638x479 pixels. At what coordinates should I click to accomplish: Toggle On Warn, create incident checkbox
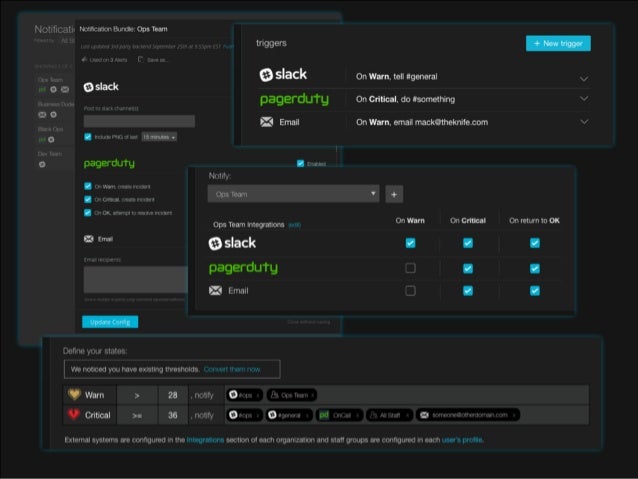[88, 186]
